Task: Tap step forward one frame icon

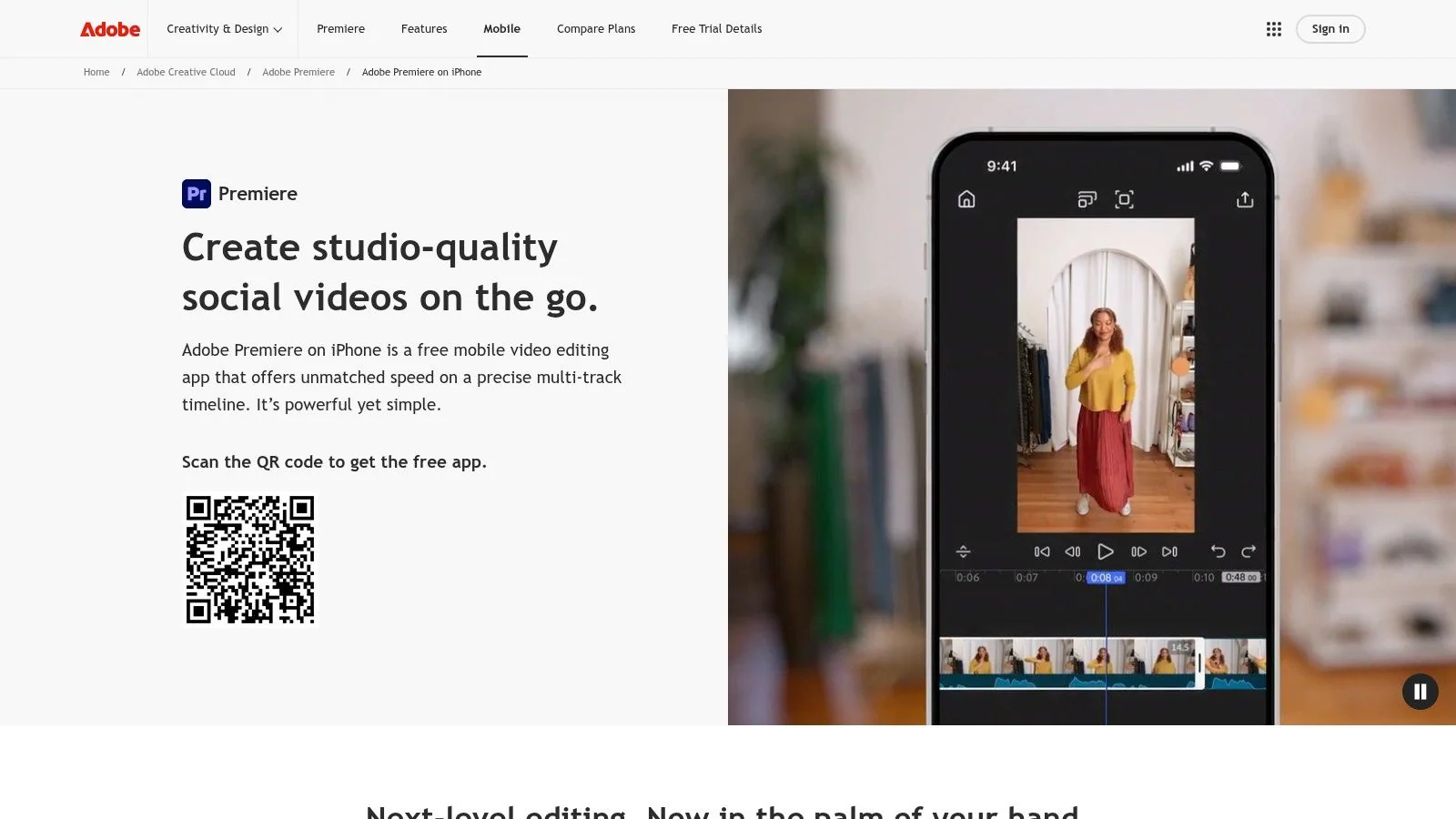Action: (x=1138, y=551)
